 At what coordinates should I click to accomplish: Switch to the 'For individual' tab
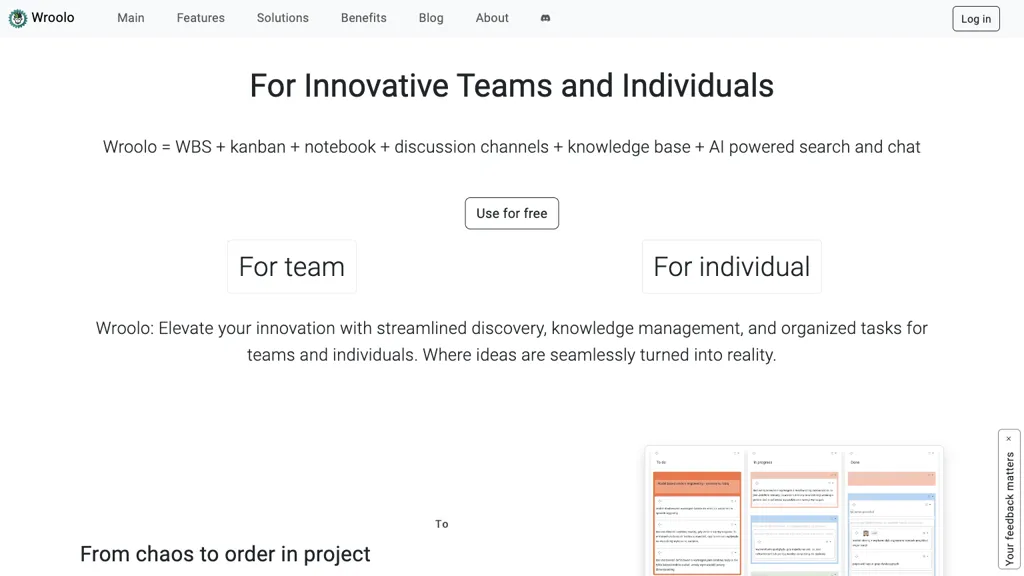[x=732, y=267]
